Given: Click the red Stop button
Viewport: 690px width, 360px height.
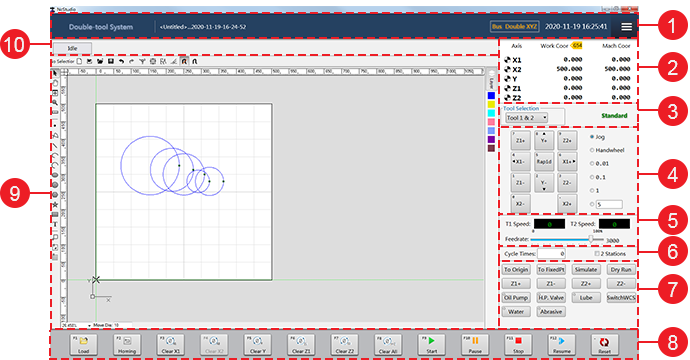Looking at the screenshot, I should click(x=518, y=345).
